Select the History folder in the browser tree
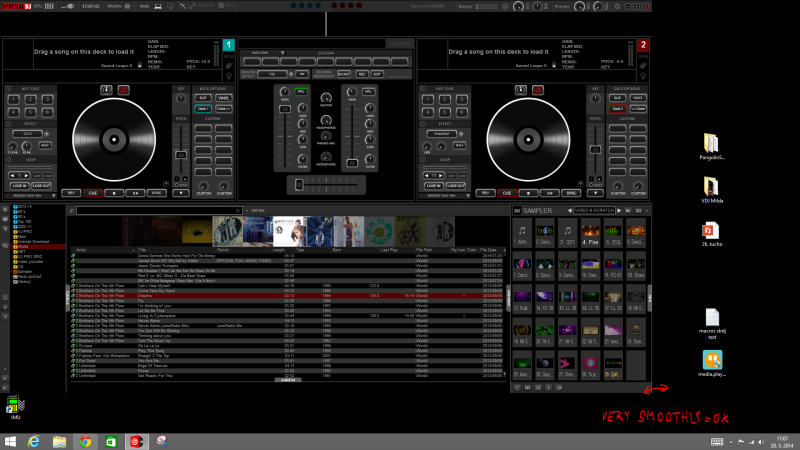Viewport: 800px width, 450px height. (x=23, y=282)
